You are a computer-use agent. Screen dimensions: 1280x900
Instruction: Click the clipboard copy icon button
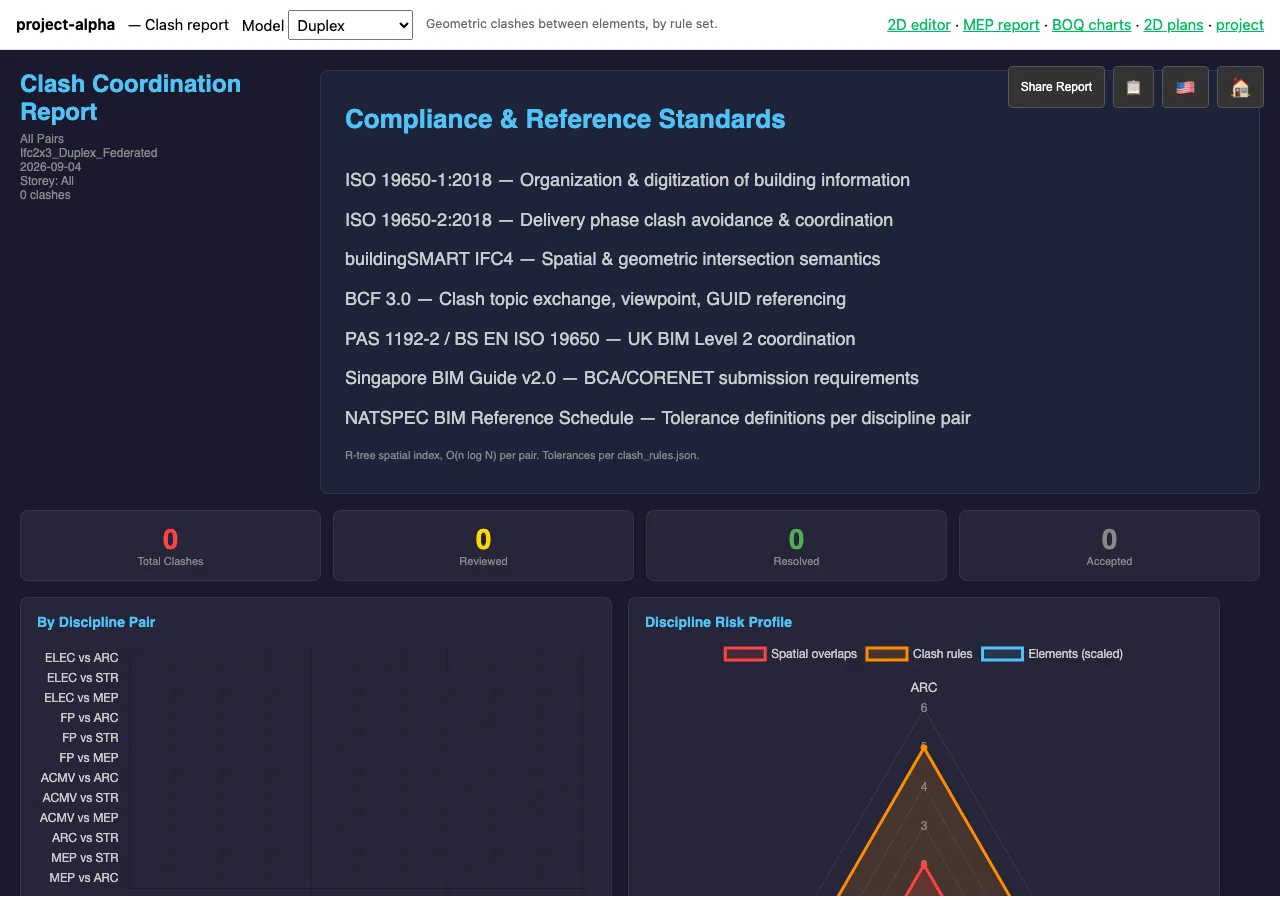(x=1133, y=87)
